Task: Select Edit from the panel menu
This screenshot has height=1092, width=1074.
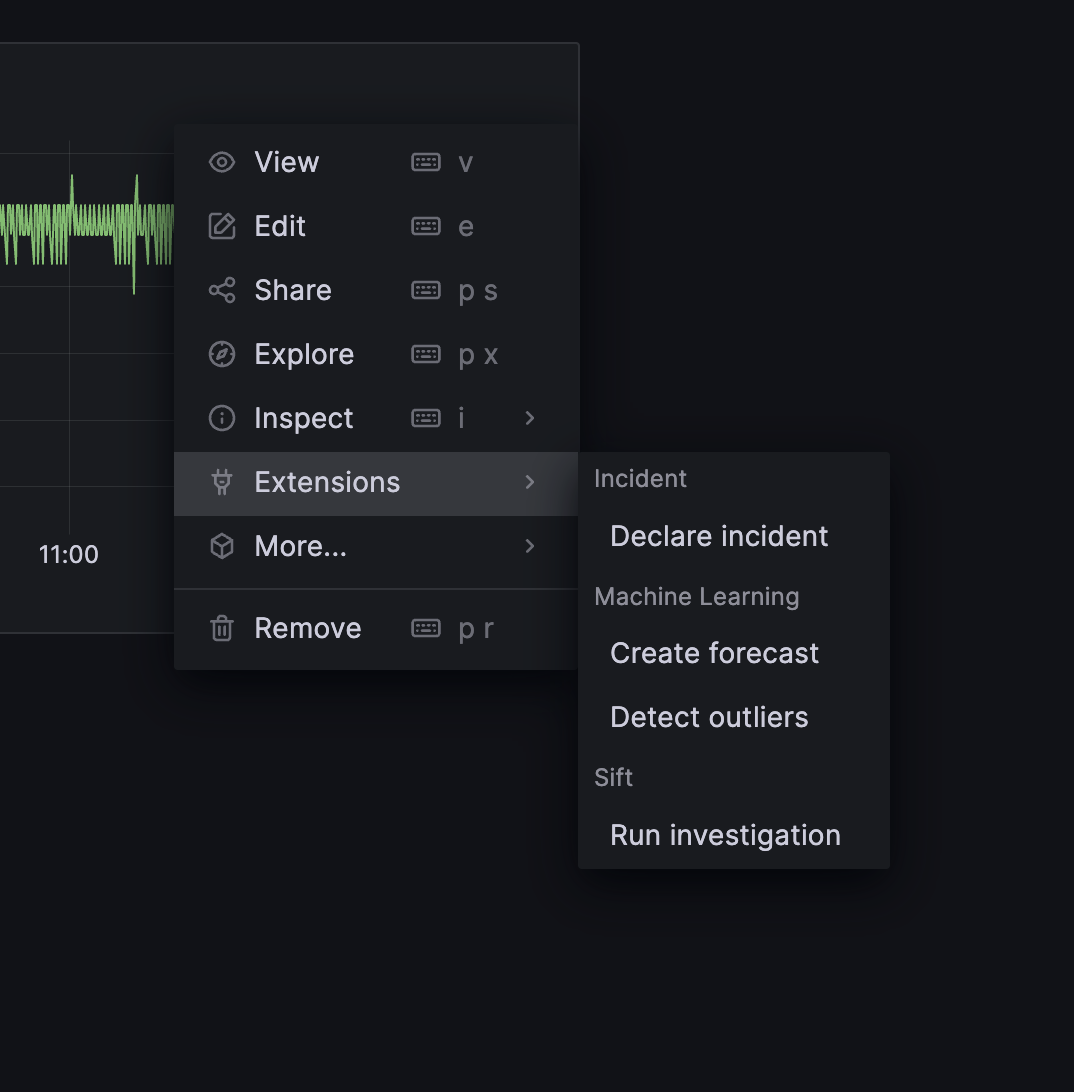Action: coord(279,226)
